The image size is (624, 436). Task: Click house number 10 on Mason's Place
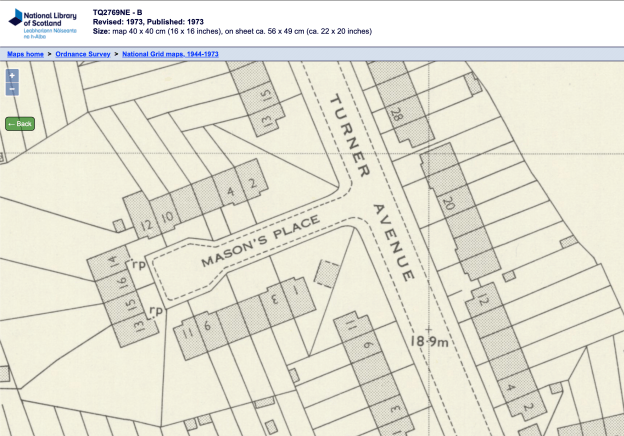pyautogui.click(x=168, y=217)
